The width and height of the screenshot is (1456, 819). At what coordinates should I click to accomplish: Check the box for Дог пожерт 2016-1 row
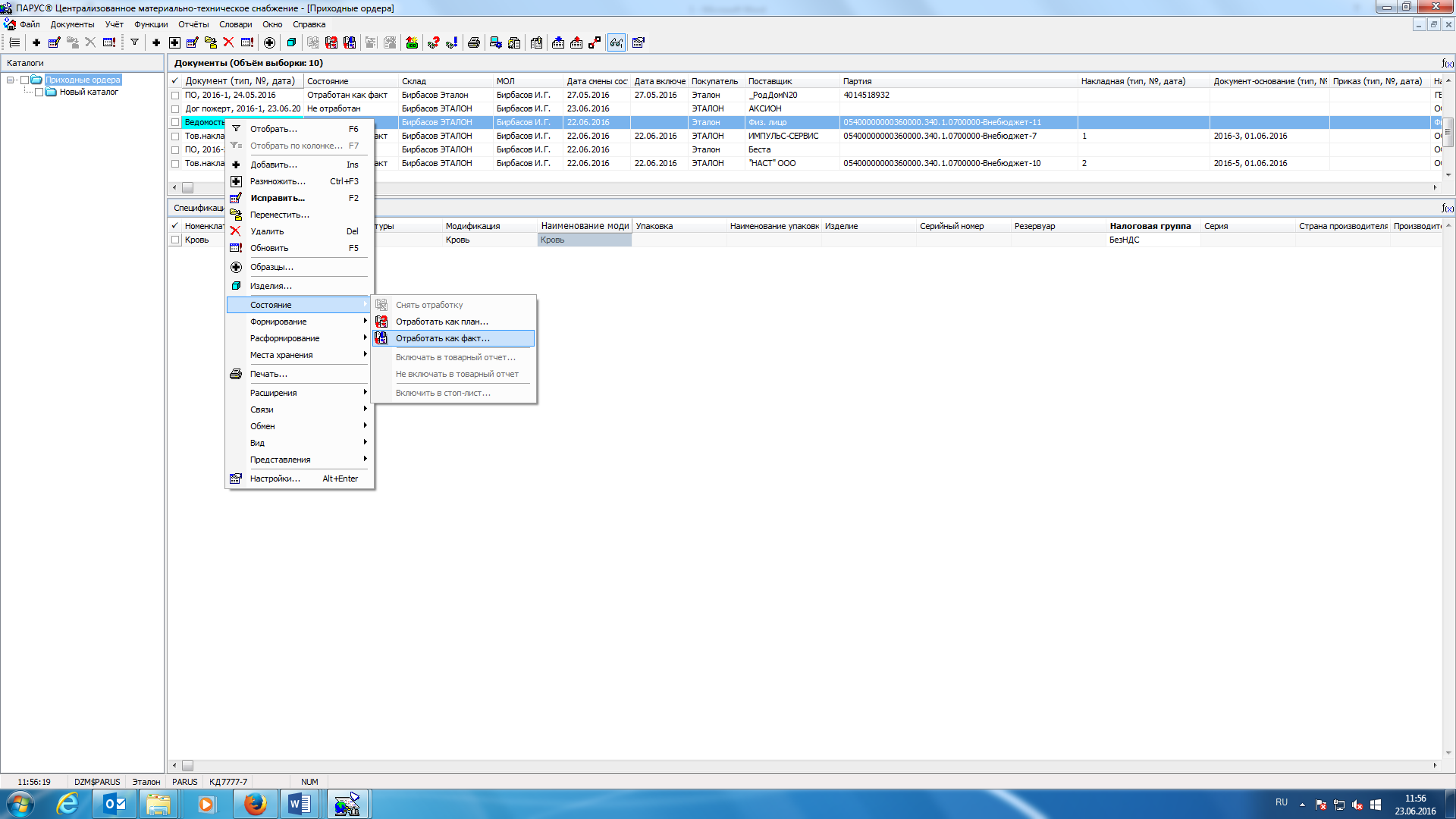tap(175, 109)
